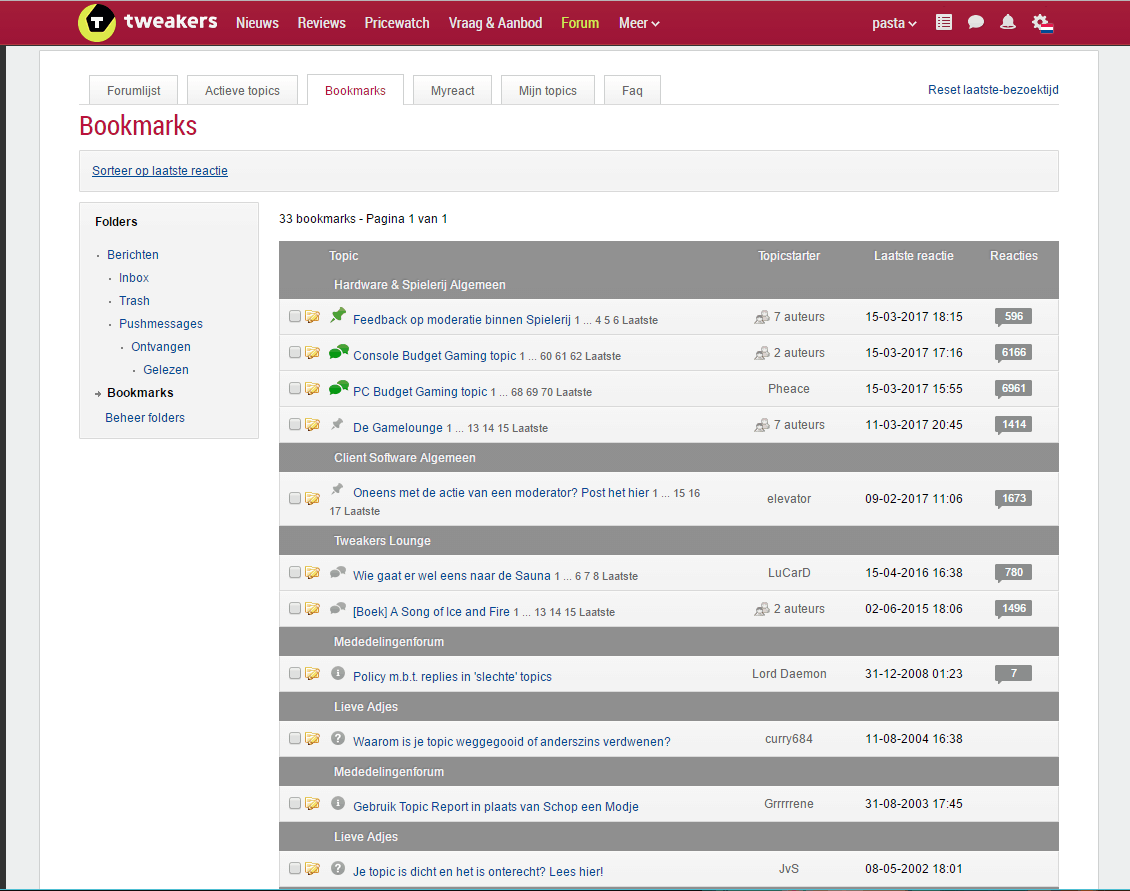Click grey bubbles icon of Sauna topic
This screenshot has width=1130, height=891.
(x=337, y=572)
